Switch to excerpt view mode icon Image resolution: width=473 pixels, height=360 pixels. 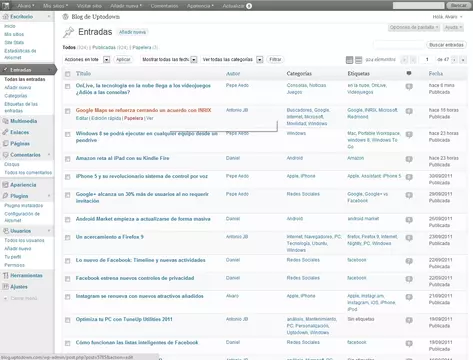(x=358, y=60)
